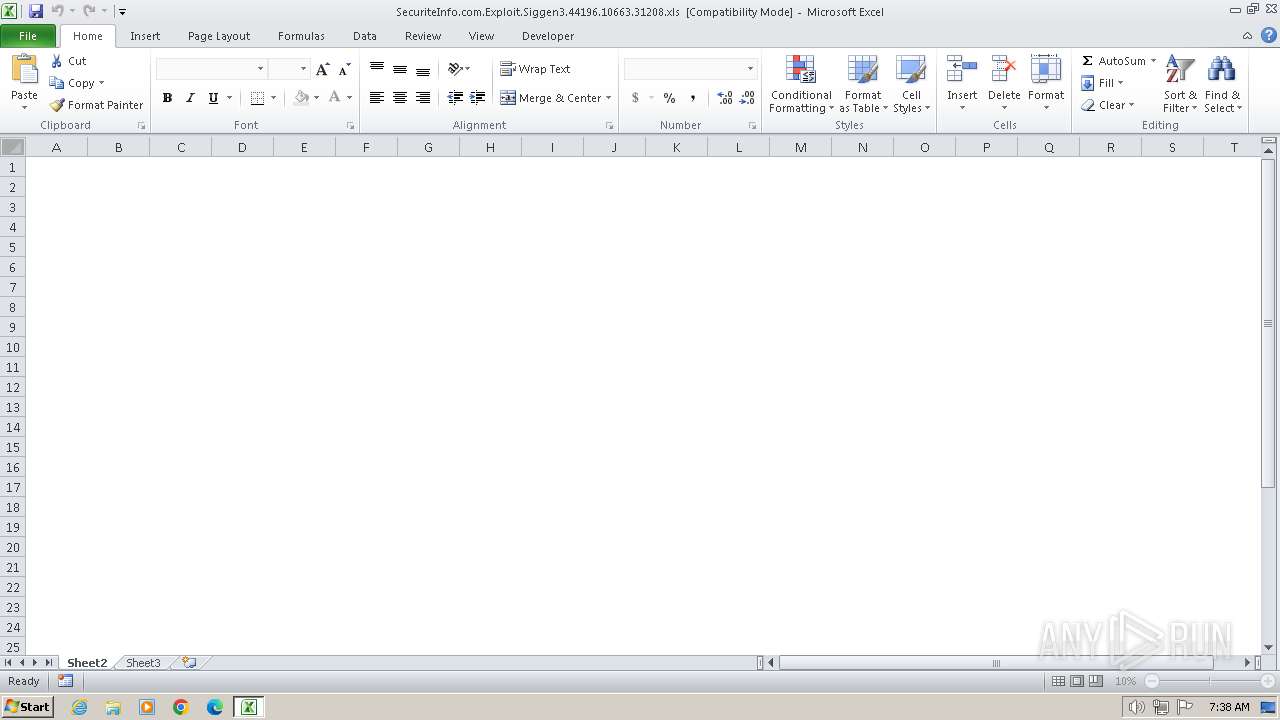1280x720 pixels.
Task: Click the Insert cells icon
Action: tap(962, 70)
